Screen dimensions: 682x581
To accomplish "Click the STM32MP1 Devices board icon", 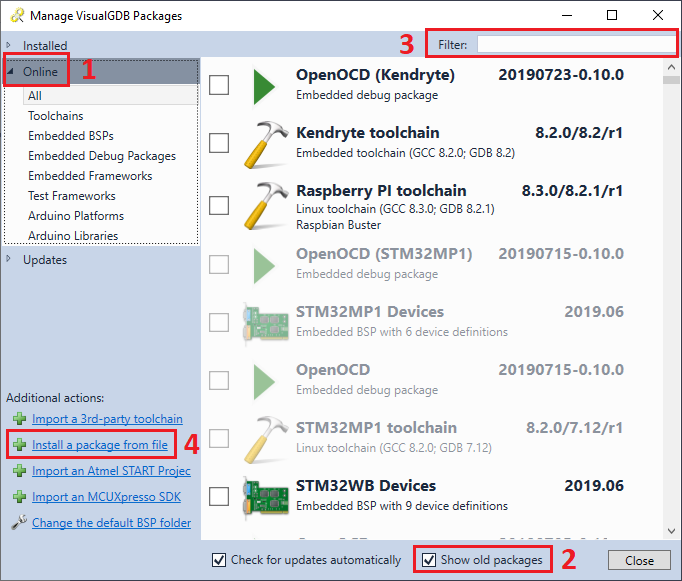I will pyautogui.click(x=266, y=324).
